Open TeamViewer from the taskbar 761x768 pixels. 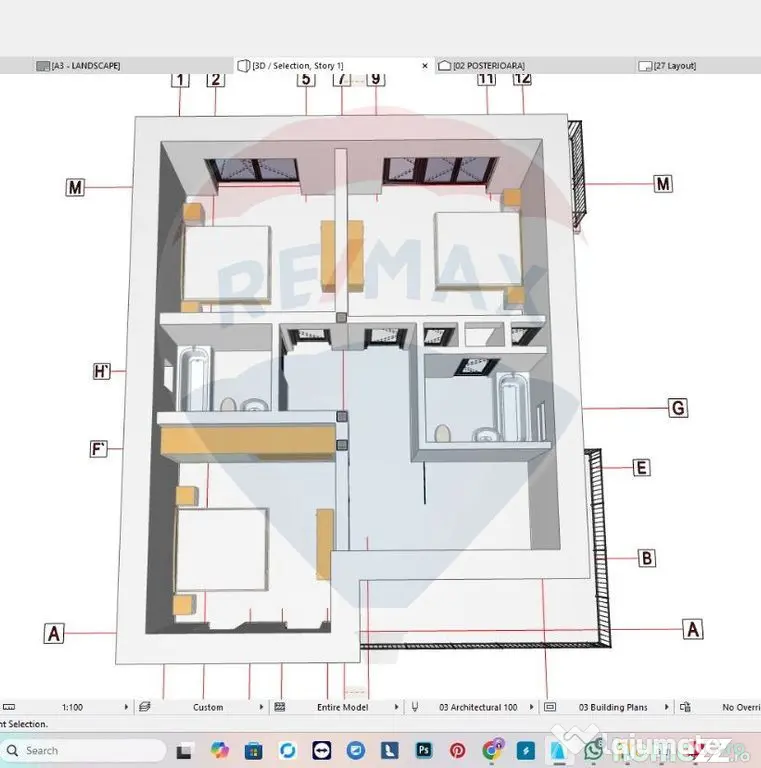tap(322, 750)
